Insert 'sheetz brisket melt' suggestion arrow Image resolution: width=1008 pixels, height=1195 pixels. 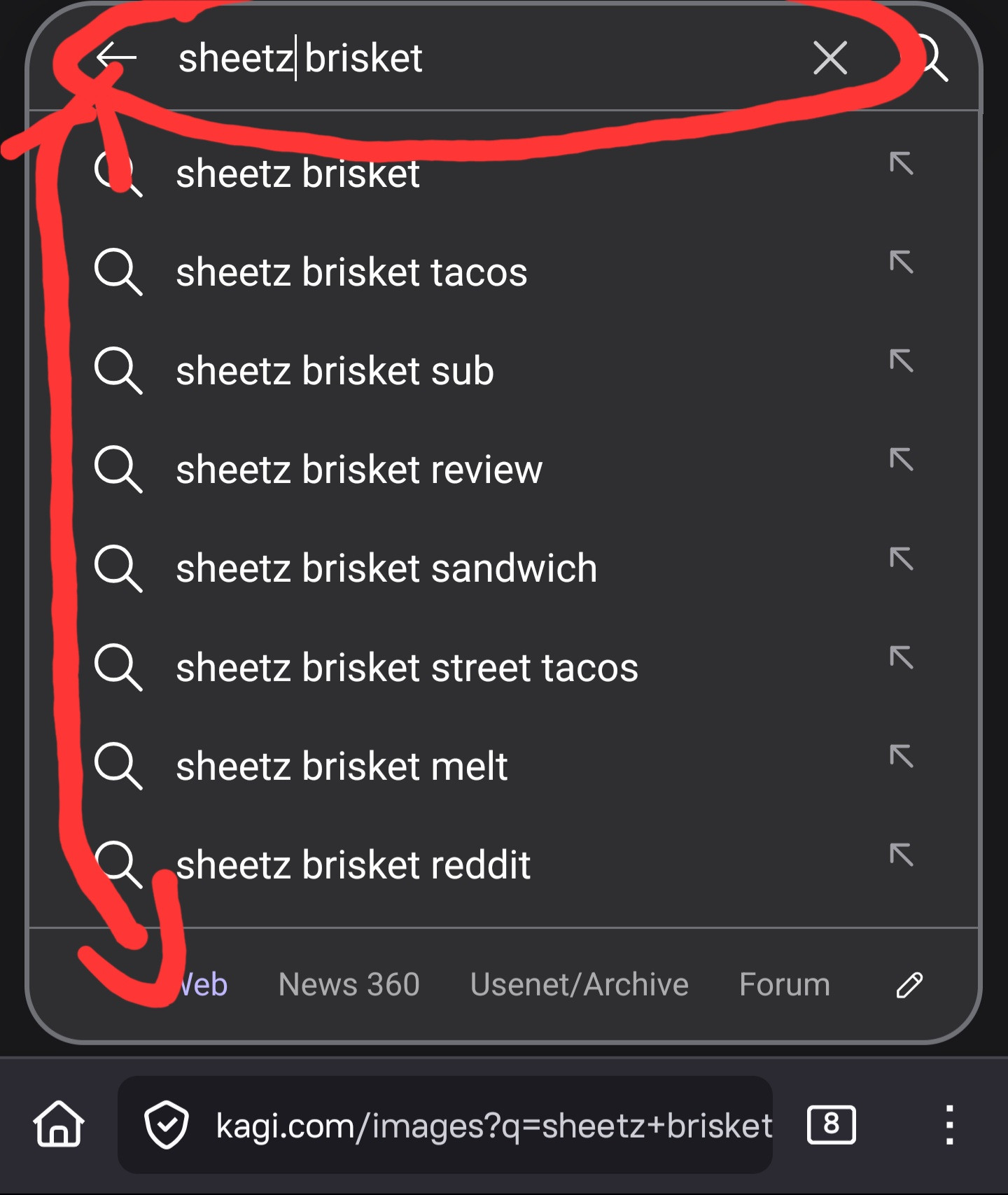coord(901,757)
